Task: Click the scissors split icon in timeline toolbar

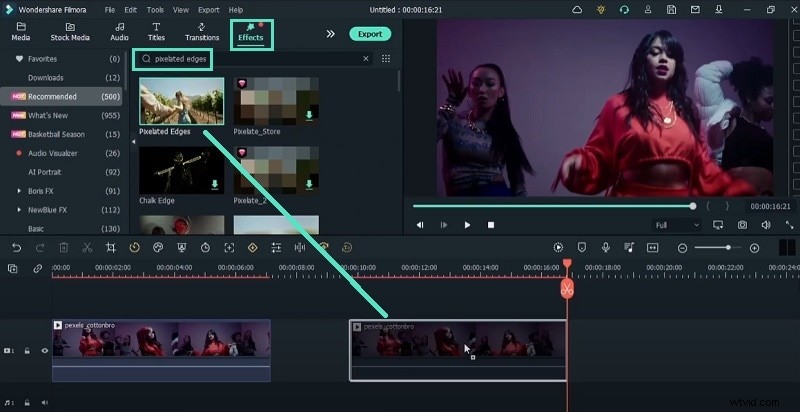Action: (x=87, y=247)
